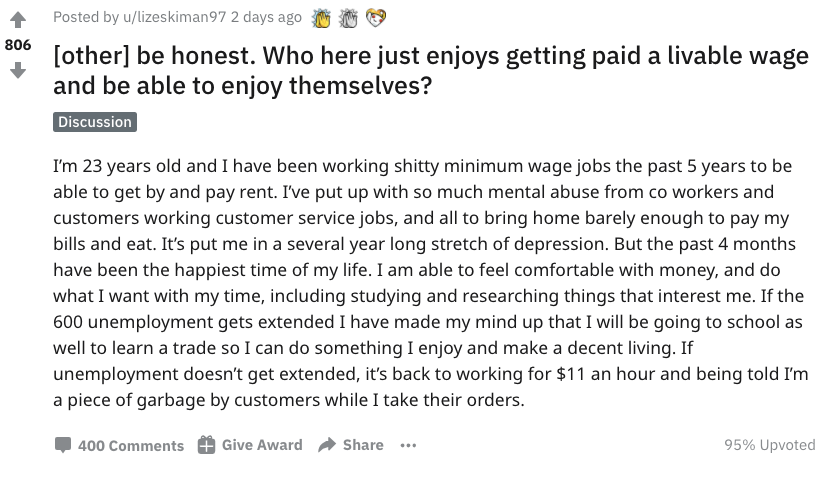The height and width of the screenshot is (487, 829).
Task: Click the post body paragraph text
Action: click(431, 283)
